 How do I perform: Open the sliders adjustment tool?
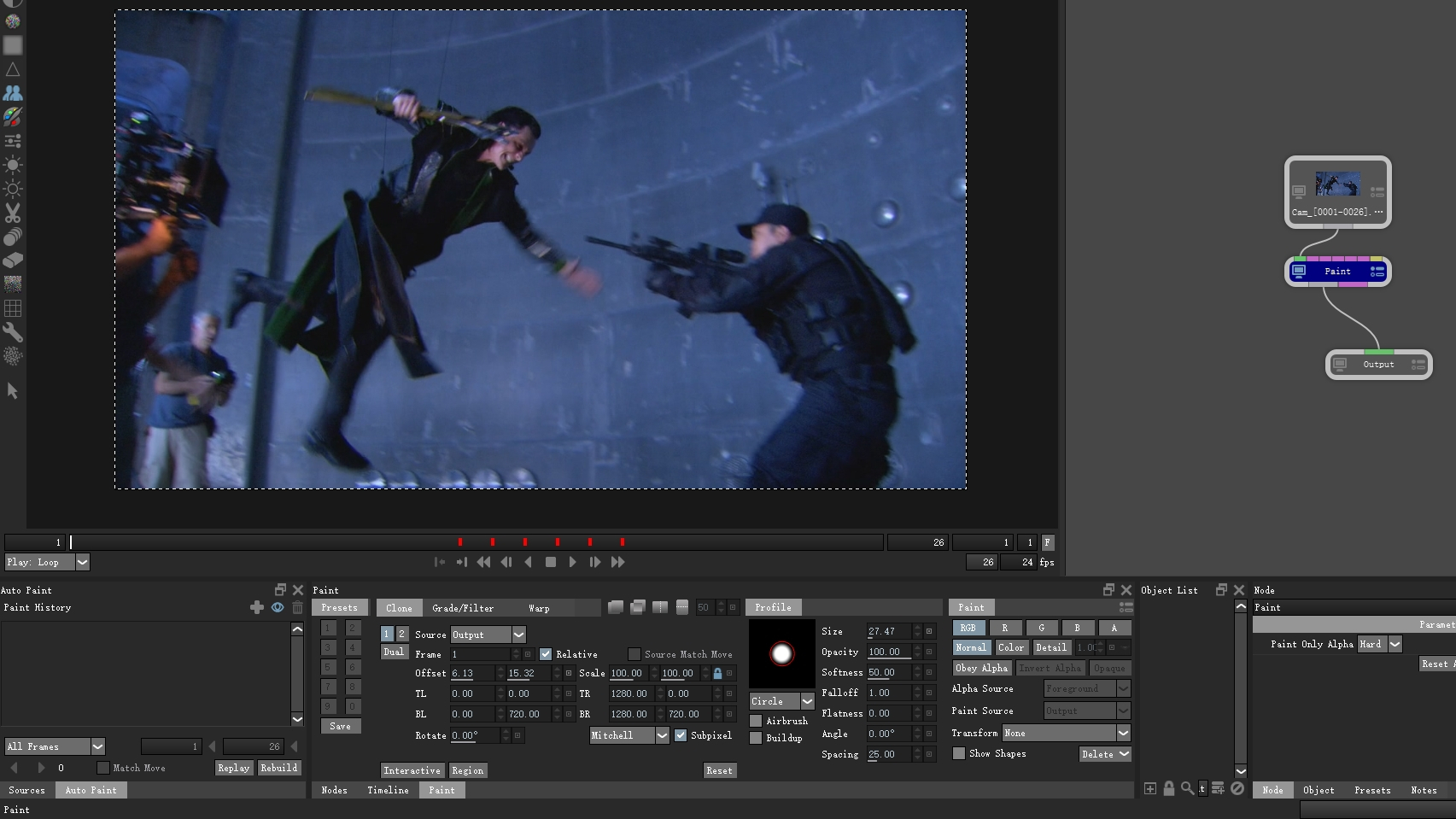(x=13, y=141)
